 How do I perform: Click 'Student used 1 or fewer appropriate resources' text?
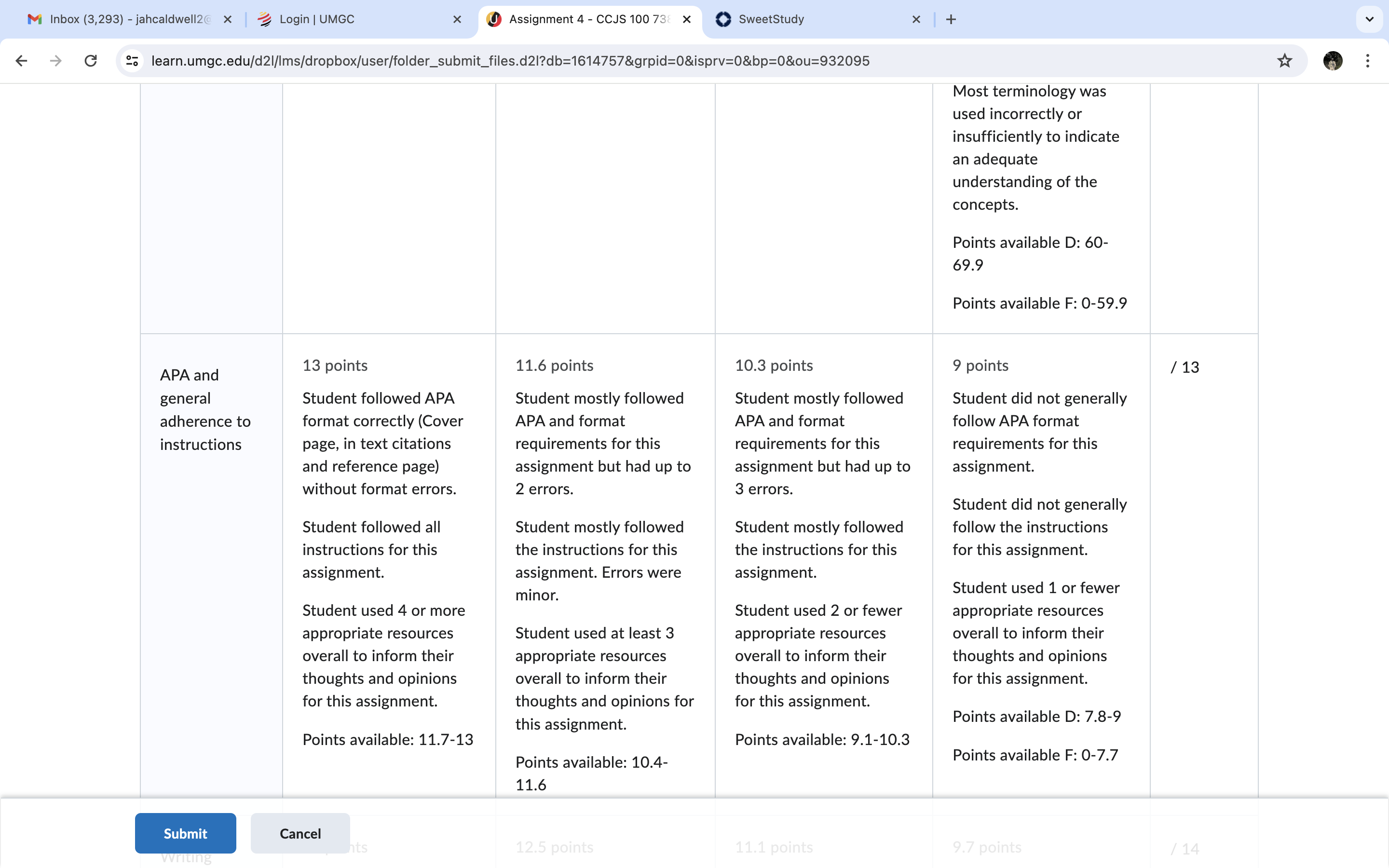[1036, 633]
